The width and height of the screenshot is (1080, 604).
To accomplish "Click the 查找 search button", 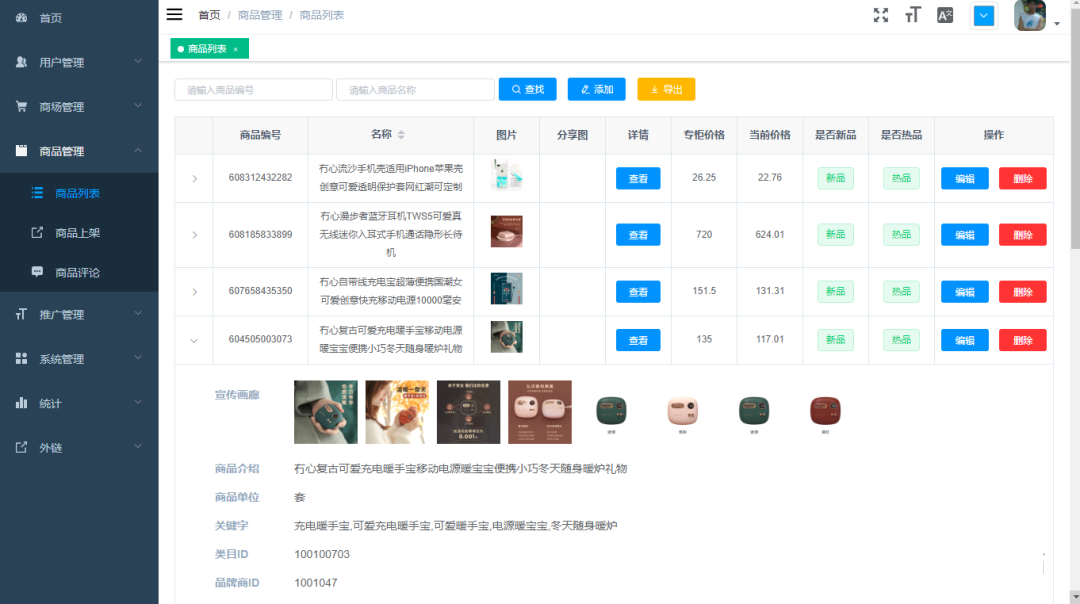I will [527, 90].
